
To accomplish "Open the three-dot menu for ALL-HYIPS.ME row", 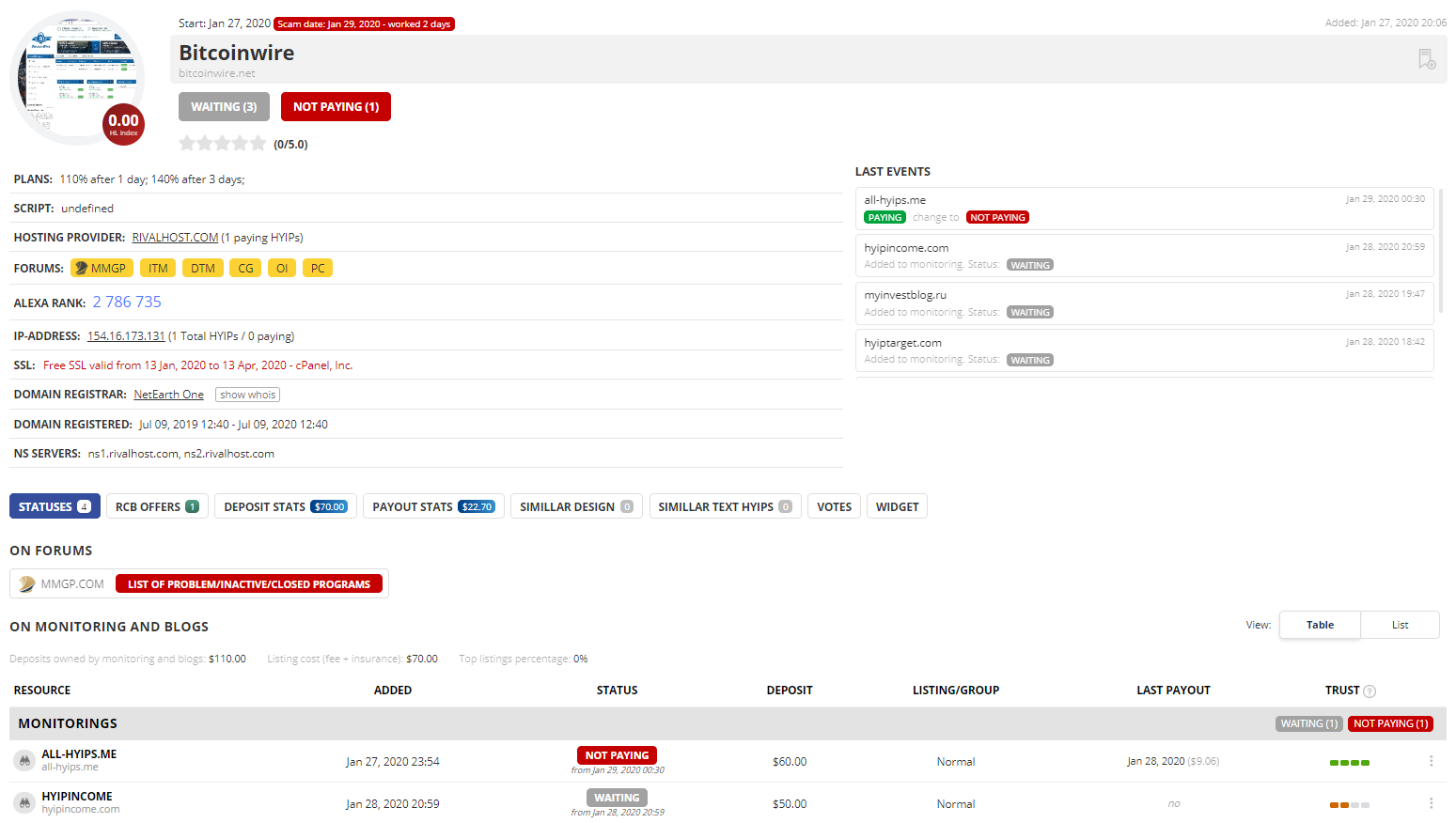I will [1431, 761].
